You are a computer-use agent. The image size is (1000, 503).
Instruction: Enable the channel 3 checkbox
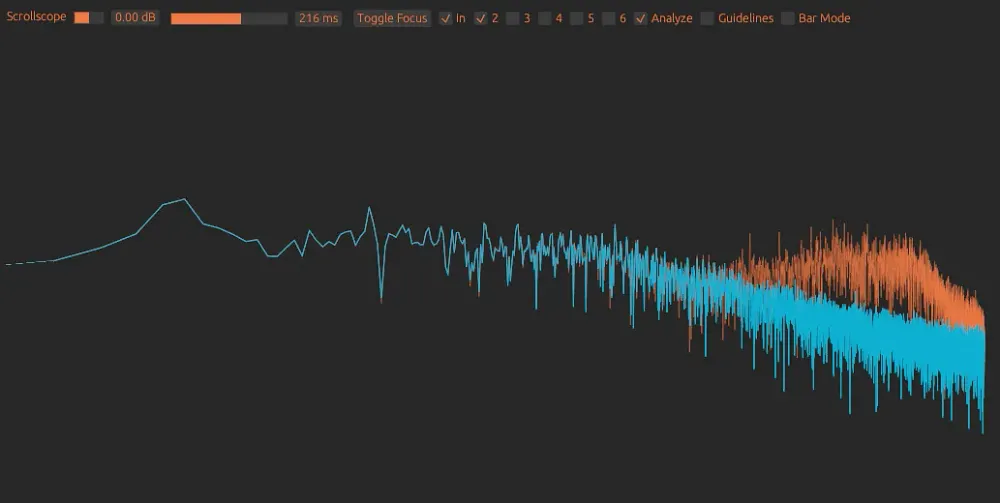point(513,18)
